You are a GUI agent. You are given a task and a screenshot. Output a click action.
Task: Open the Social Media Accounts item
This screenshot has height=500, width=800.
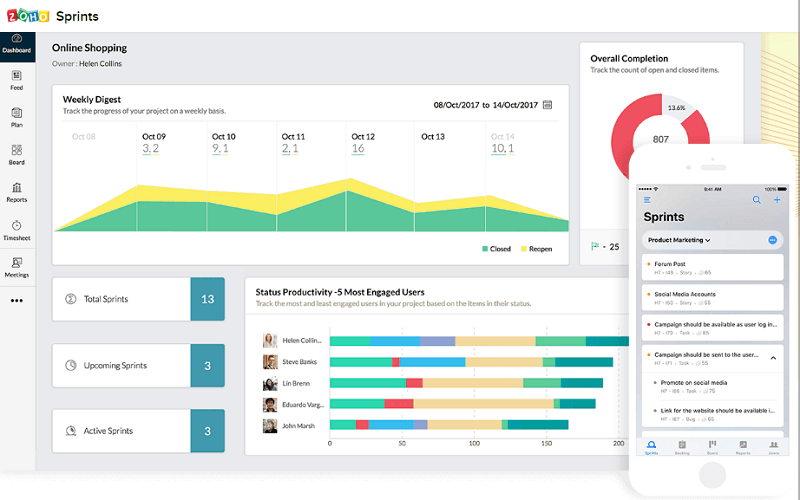(x=712, y=297)
